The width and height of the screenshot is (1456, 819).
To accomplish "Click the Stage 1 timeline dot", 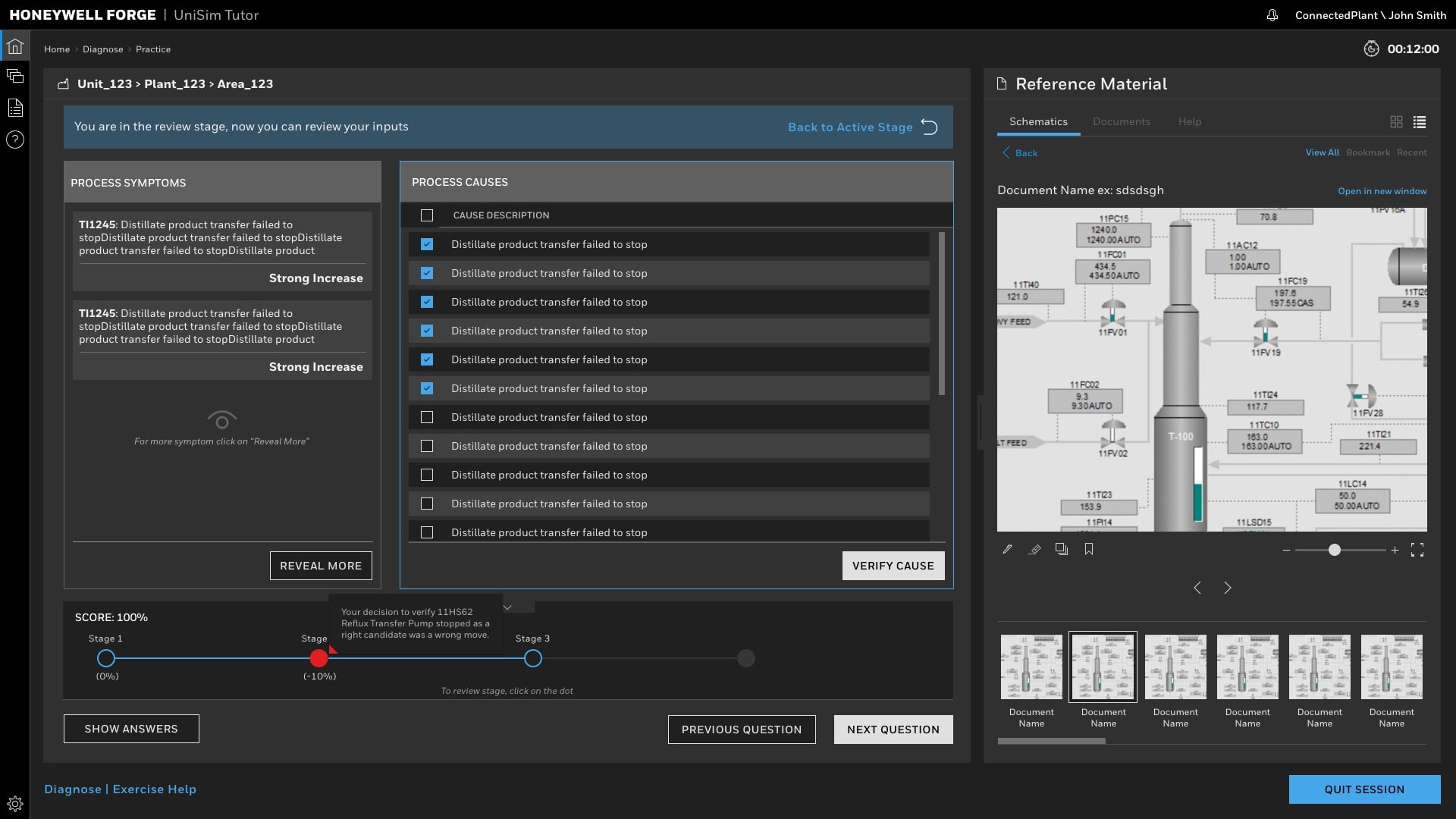I will click(106, 658).
